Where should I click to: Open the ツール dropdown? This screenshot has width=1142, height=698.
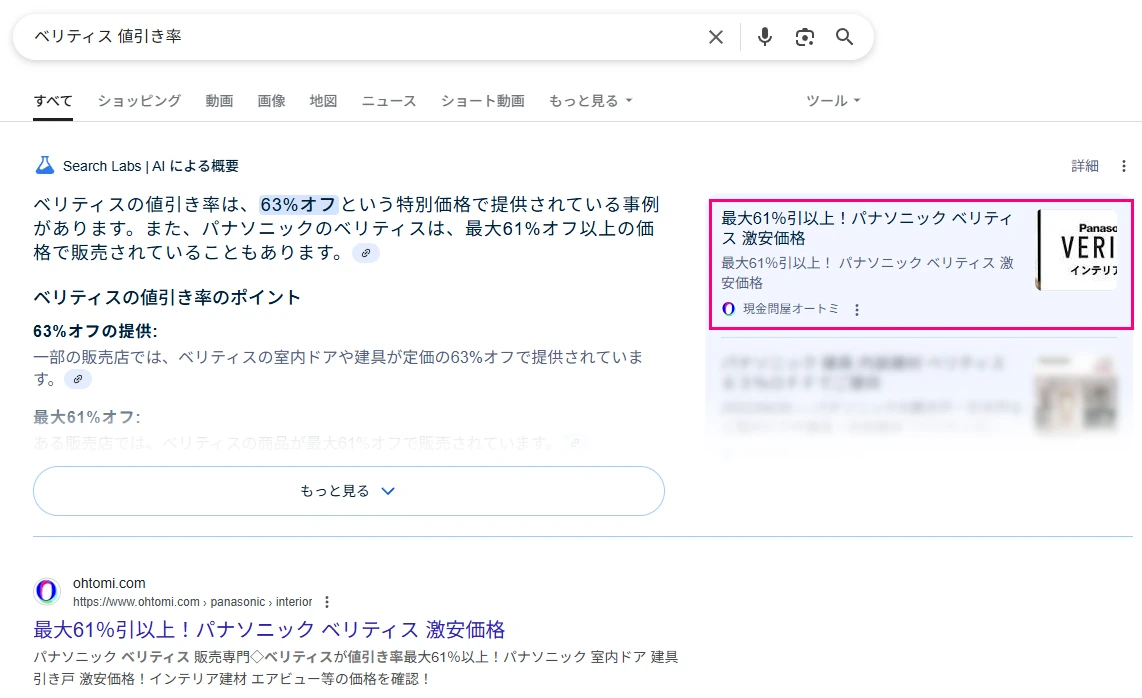point(833,101)
